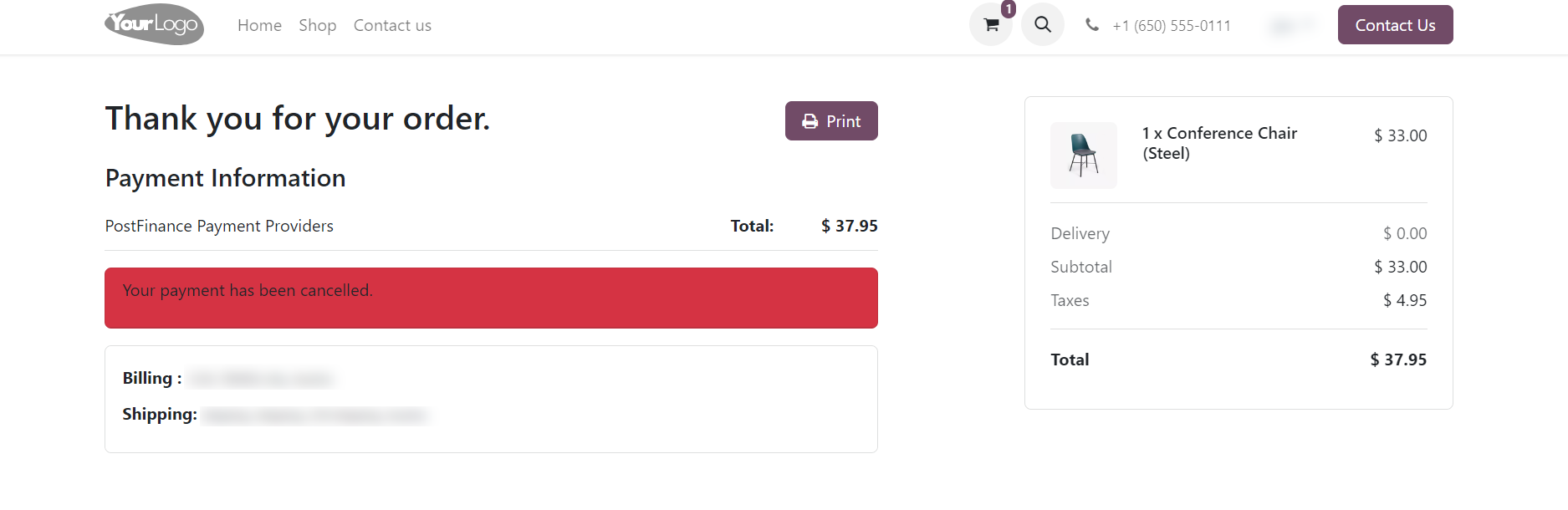
Task: Click the Conference Chair product thumbnail
Action: point(1083,155)
